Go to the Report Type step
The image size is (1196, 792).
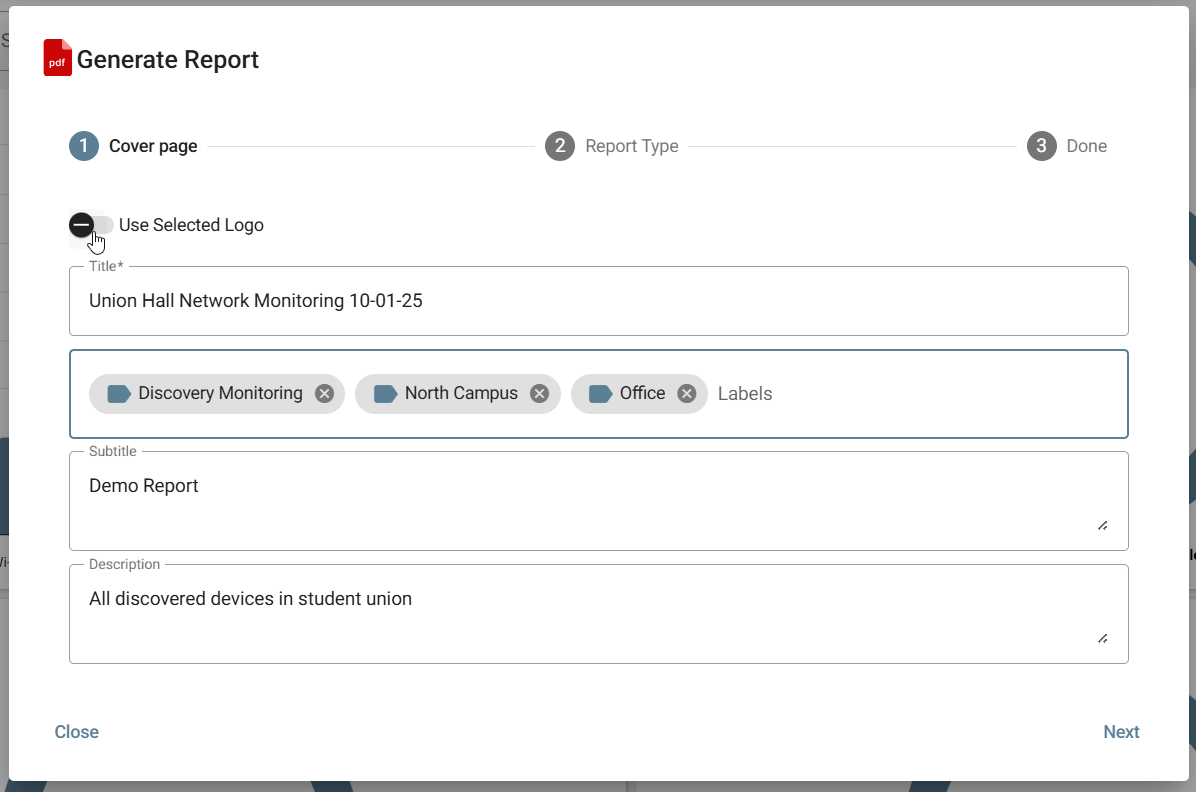[631, 146]
